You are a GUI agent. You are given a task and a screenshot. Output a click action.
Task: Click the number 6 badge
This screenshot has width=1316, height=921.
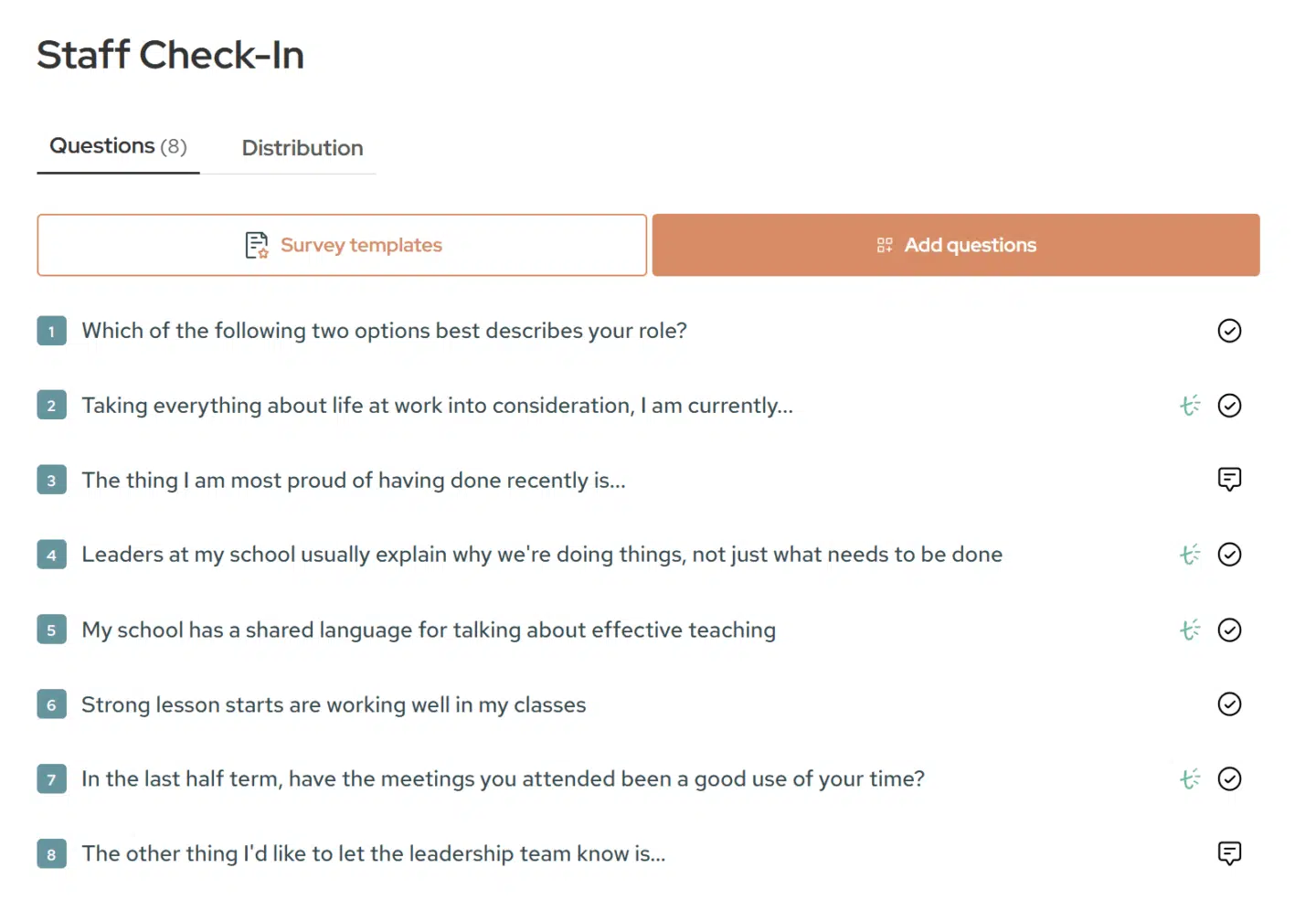click(x=51, y=704)
